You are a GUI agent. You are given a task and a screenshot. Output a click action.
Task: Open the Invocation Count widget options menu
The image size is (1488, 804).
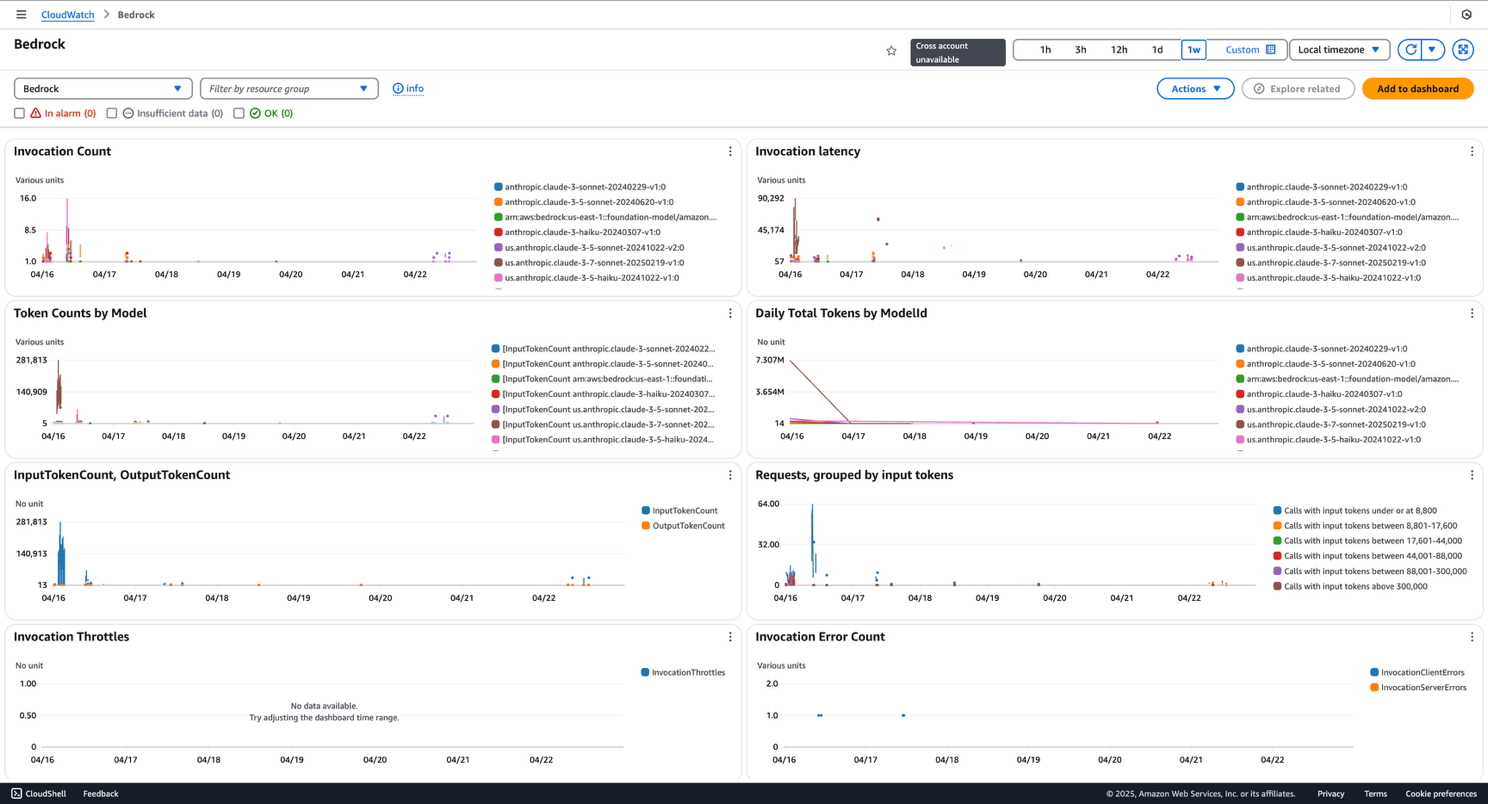(x=730, y=151)
